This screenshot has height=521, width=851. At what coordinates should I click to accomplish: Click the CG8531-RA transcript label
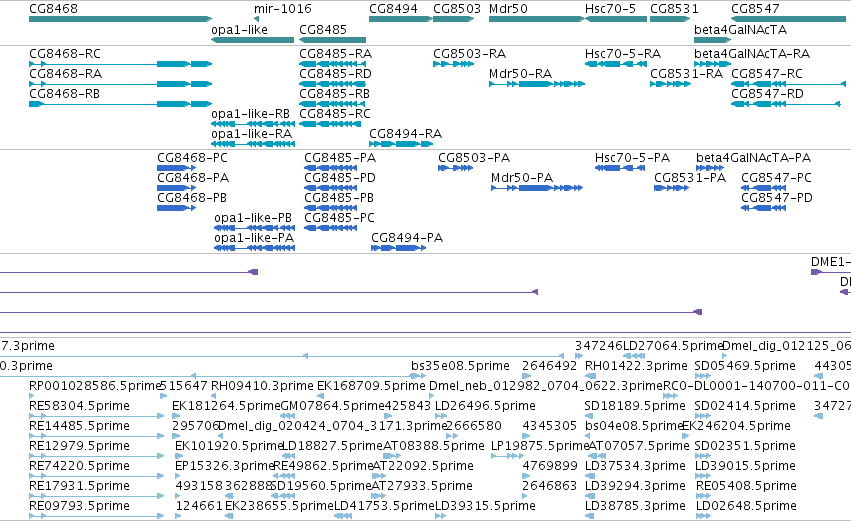687,74
